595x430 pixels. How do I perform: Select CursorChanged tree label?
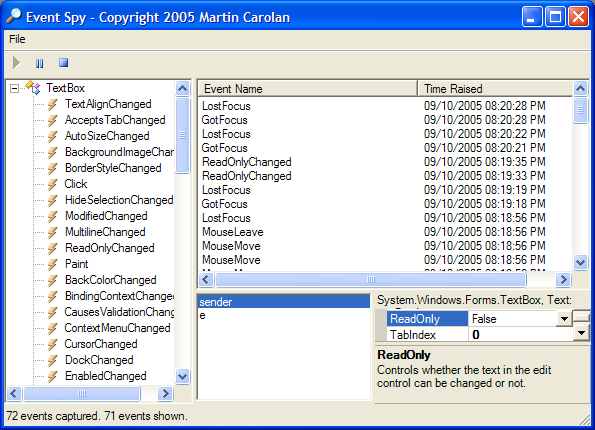(x=101, y=344)
